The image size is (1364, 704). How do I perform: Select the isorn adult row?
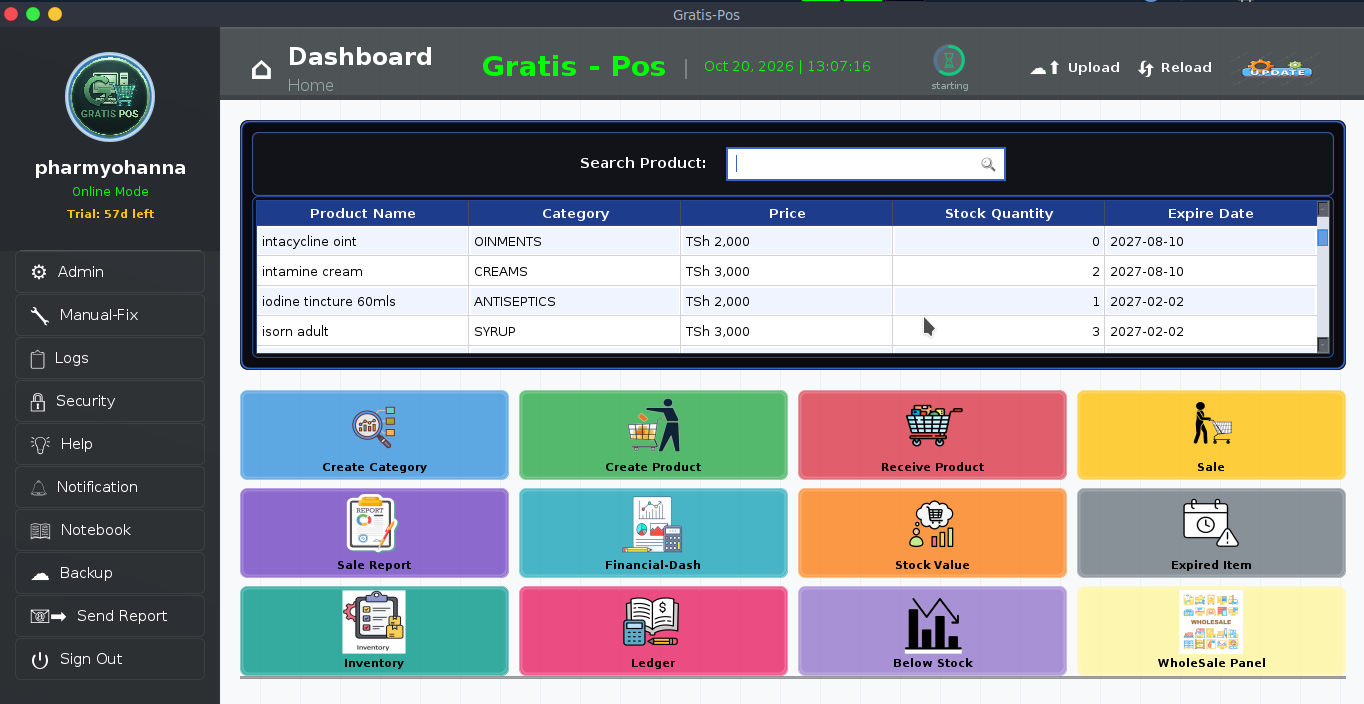[x=786, y=331]
